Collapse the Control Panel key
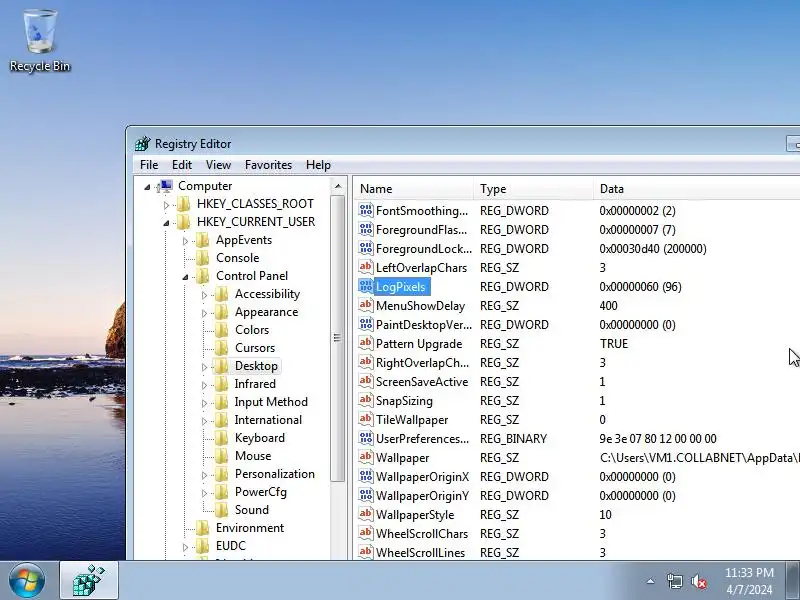Viewport: 800px width, 600px height. [185, 277]
